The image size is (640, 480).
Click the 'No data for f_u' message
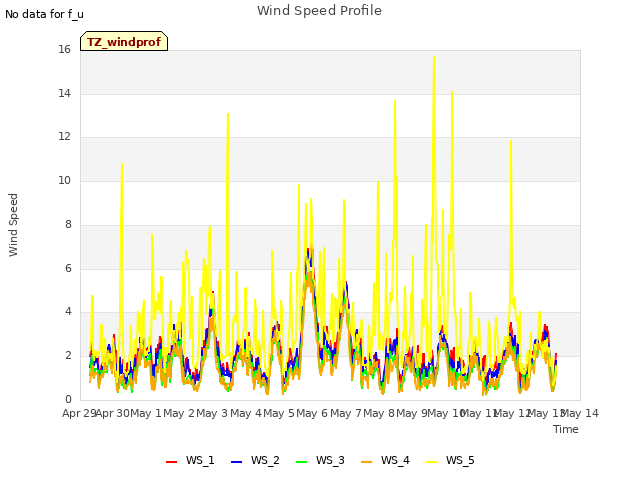[x=44, y=14]
